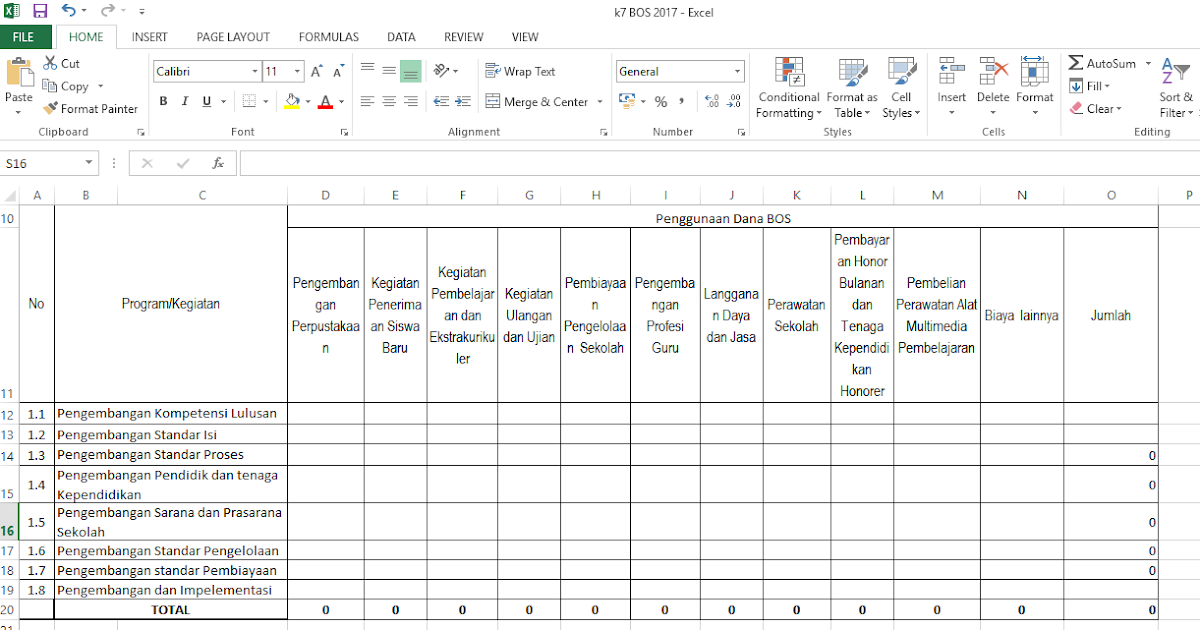Align text left
Viewport: 1200px width, 630px height.
point(367,101)
